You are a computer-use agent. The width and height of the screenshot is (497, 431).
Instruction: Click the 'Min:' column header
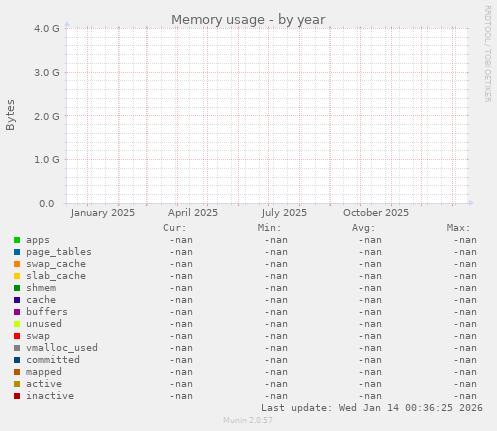click(269, 228)
